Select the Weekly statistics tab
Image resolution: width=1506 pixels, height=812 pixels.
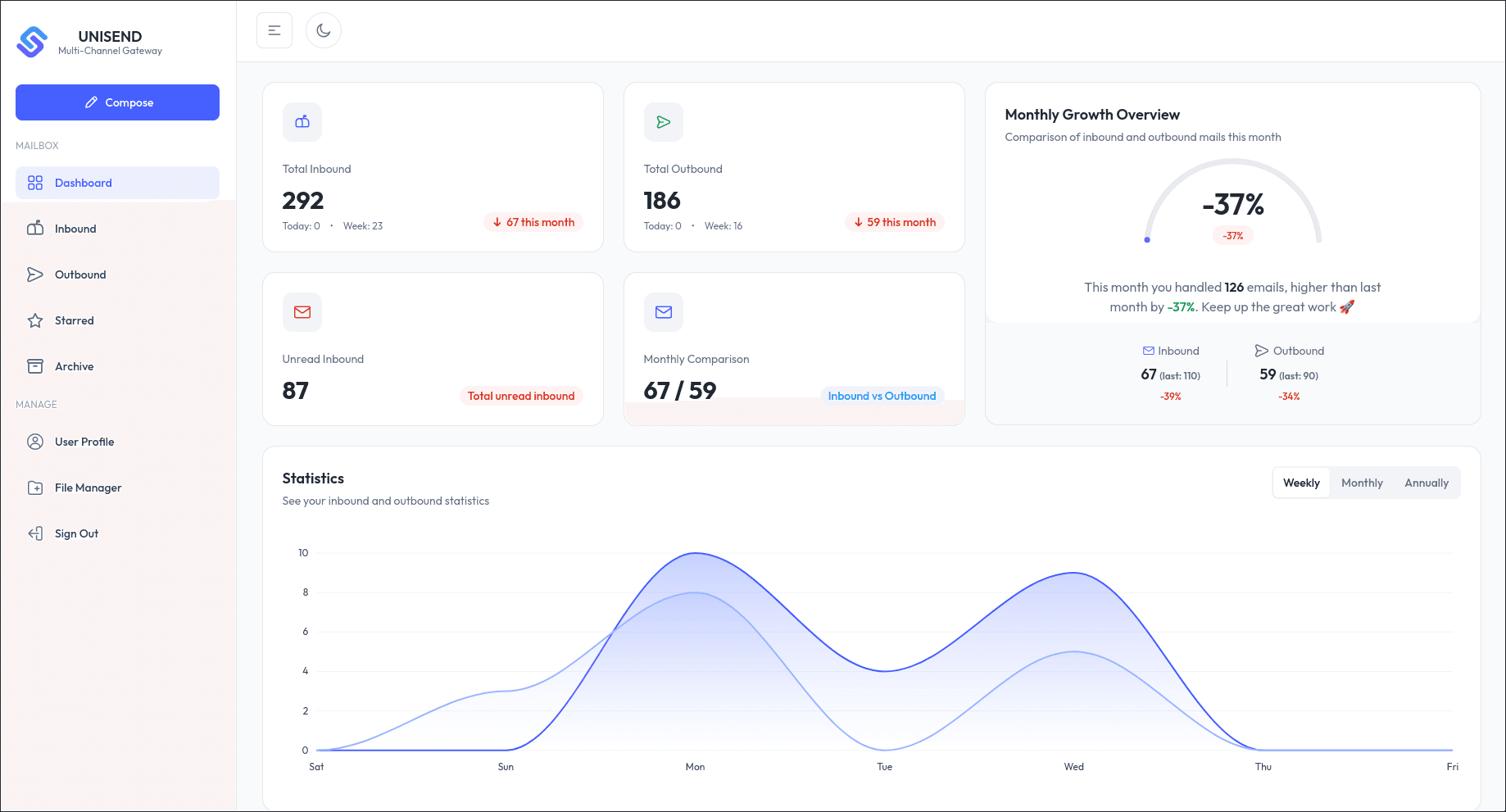(1301, 483)
